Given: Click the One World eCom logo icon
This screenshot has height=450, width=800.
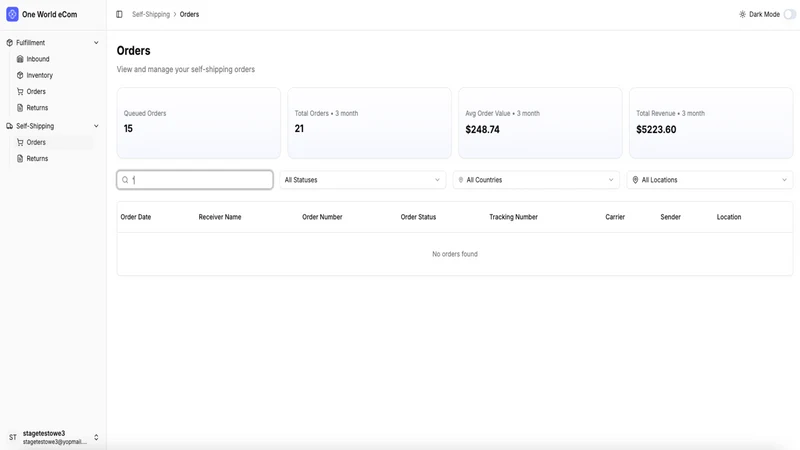Looking at the screenshot, I should tap(12, 14).
